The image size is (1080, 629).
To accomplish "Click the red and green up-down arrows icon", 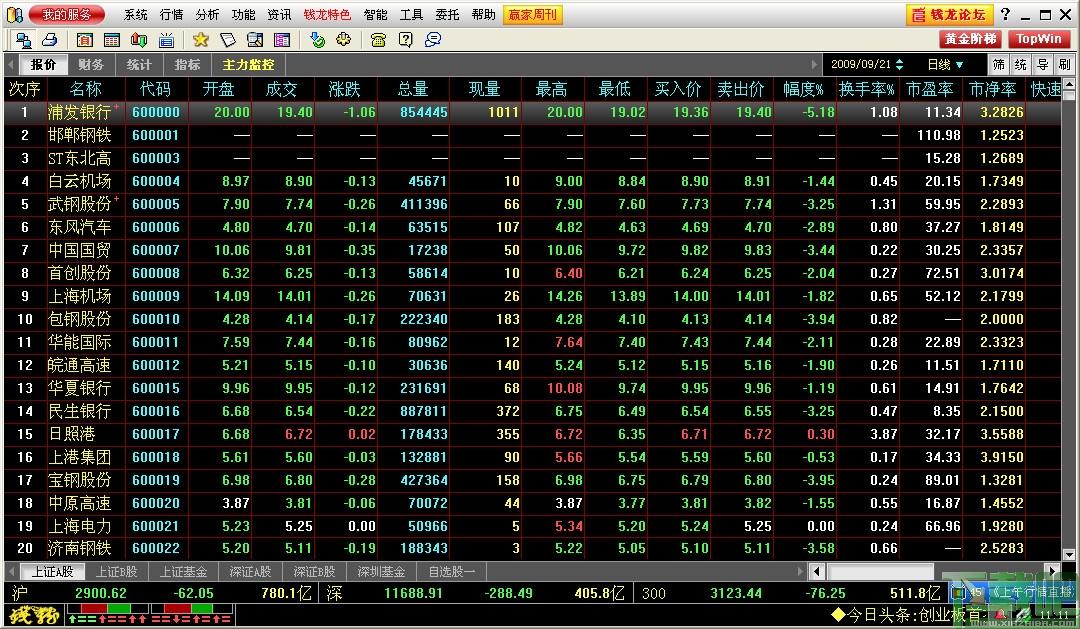I will [139, 40].
